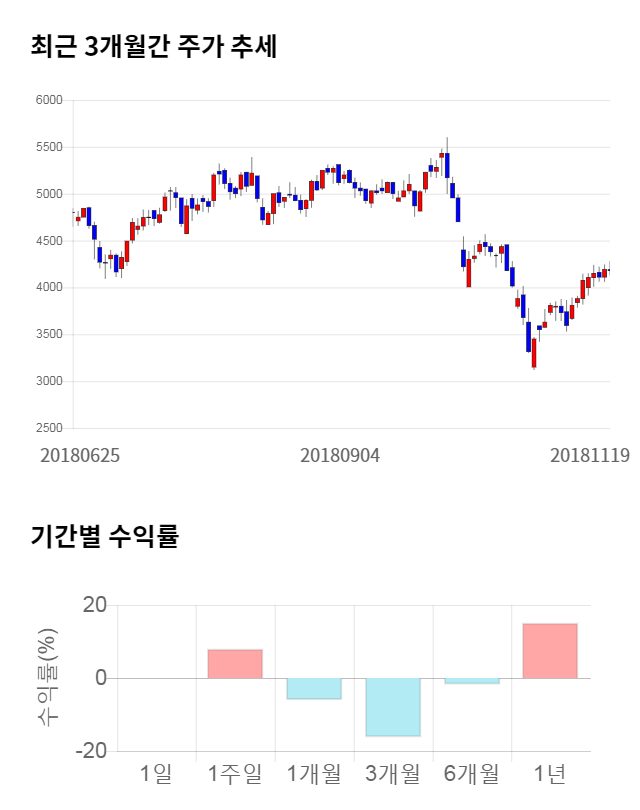Click the 2500 price axis label
The height and width of the screenshot is (810, 640).
50,428
